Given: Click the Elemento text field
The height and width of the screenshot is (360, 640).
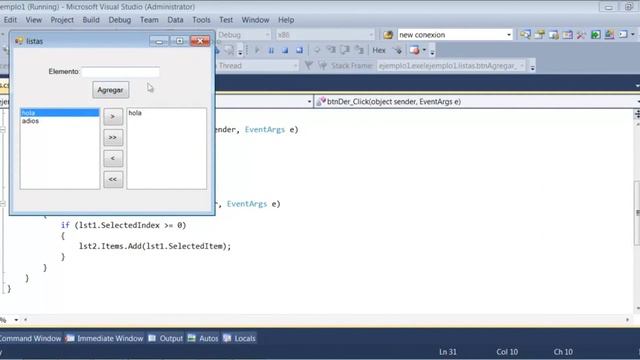Looking at the screenshot, I should click(120, 72).
